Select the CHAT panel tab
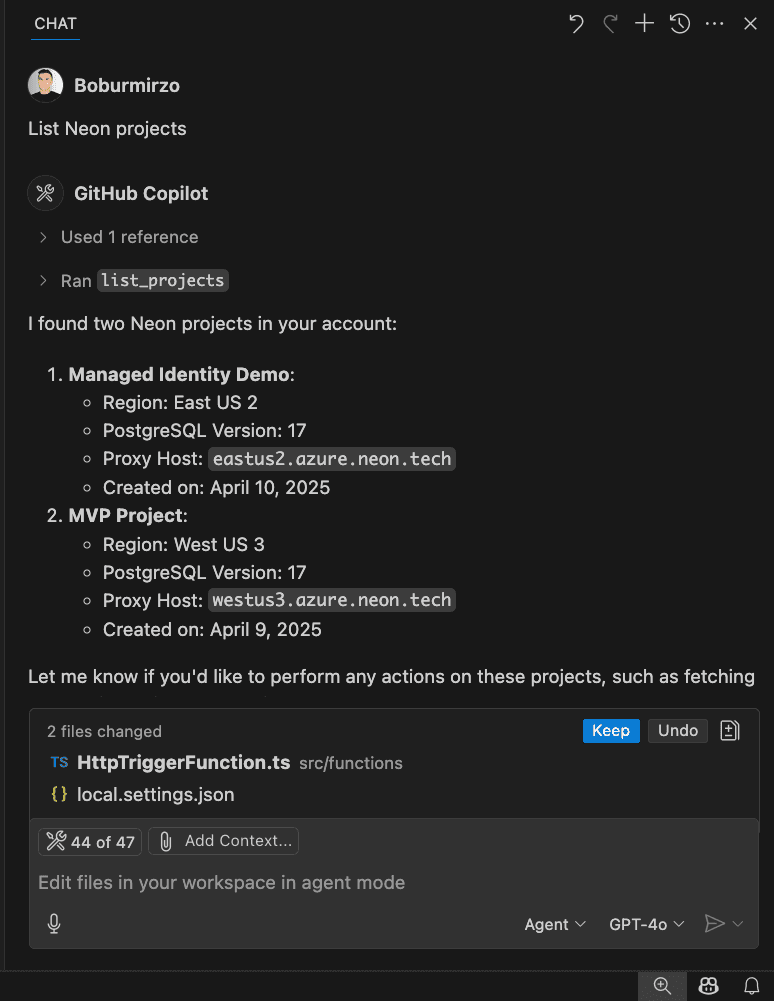Image resolution: width=774 pixels, height=1001 pixels. coord(55,24)
